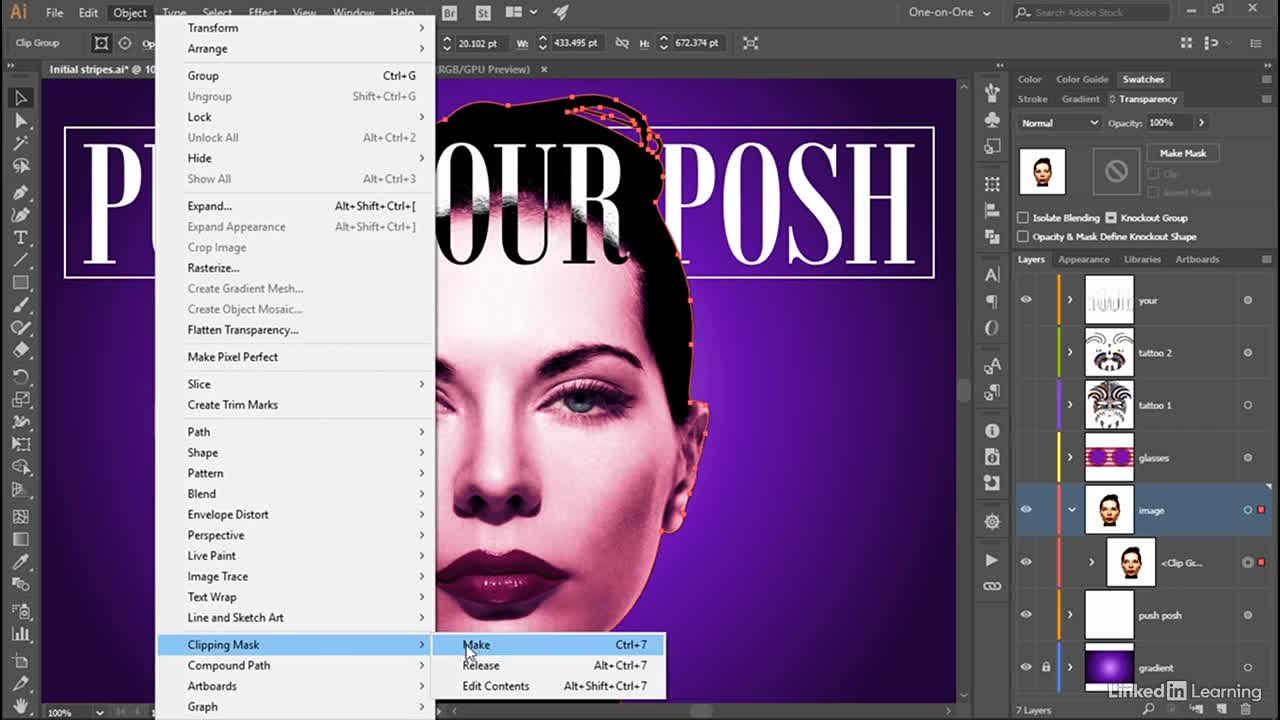
Task: Choose Edit Contents menu item
Action: point(548,686)
